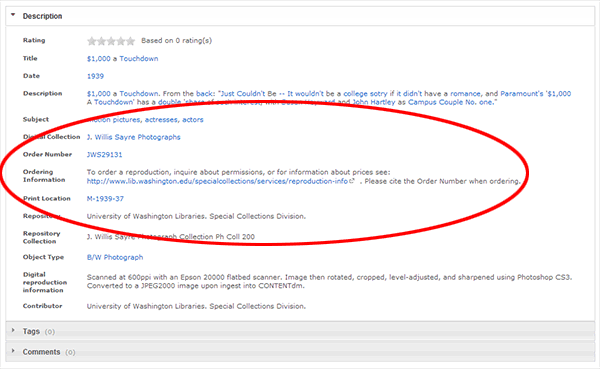
Task: Collapse the Description section triangle
Action: pos(13,15)
